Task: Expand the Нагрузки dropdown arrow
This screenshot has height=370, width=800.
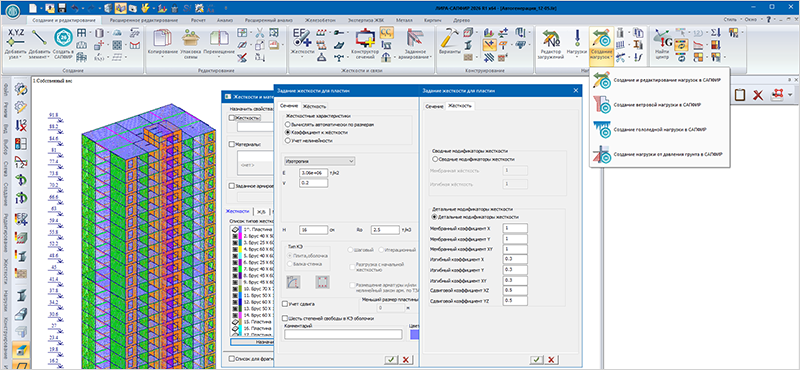Action: coord(577,57)
